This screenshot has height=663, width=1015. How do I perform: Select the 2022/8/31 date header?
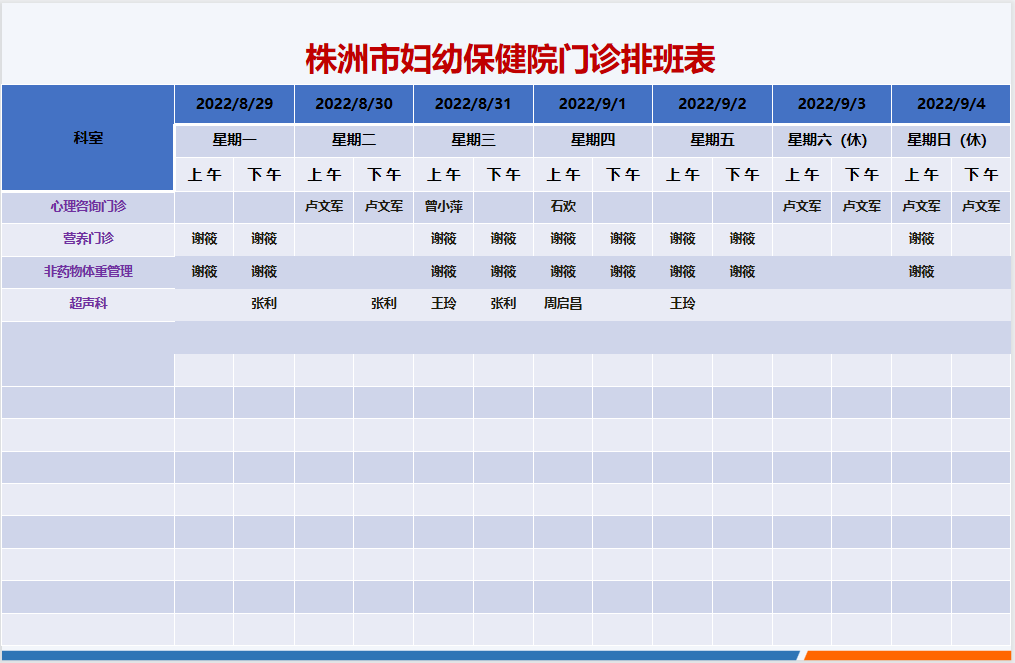click(x=473, y=104)
